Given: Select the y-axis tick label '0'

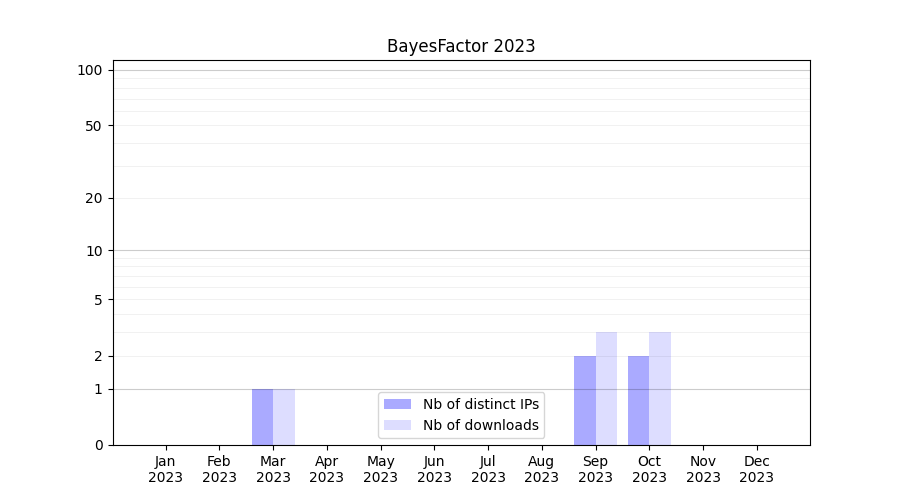Looking at the screenshot, I should (98, 445).
